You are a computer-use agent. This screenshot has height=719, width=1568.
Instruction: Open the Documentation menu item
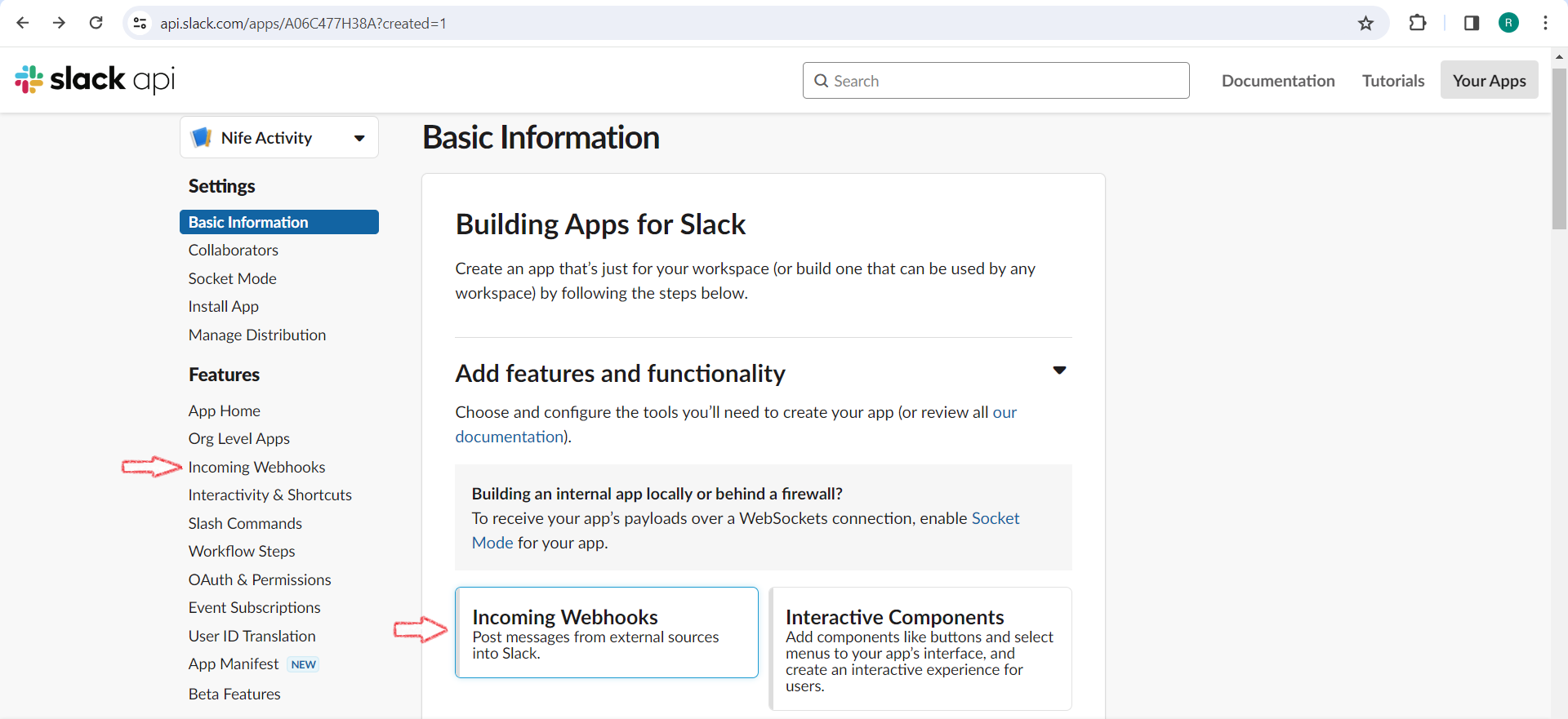1278,81
